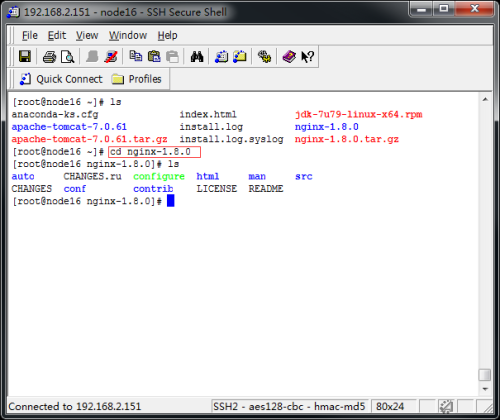Click 'apache-tomcat-7.0.61.tar.gz' red file name
The width and height of the screenshot is (500, 420).
[89, 139]
